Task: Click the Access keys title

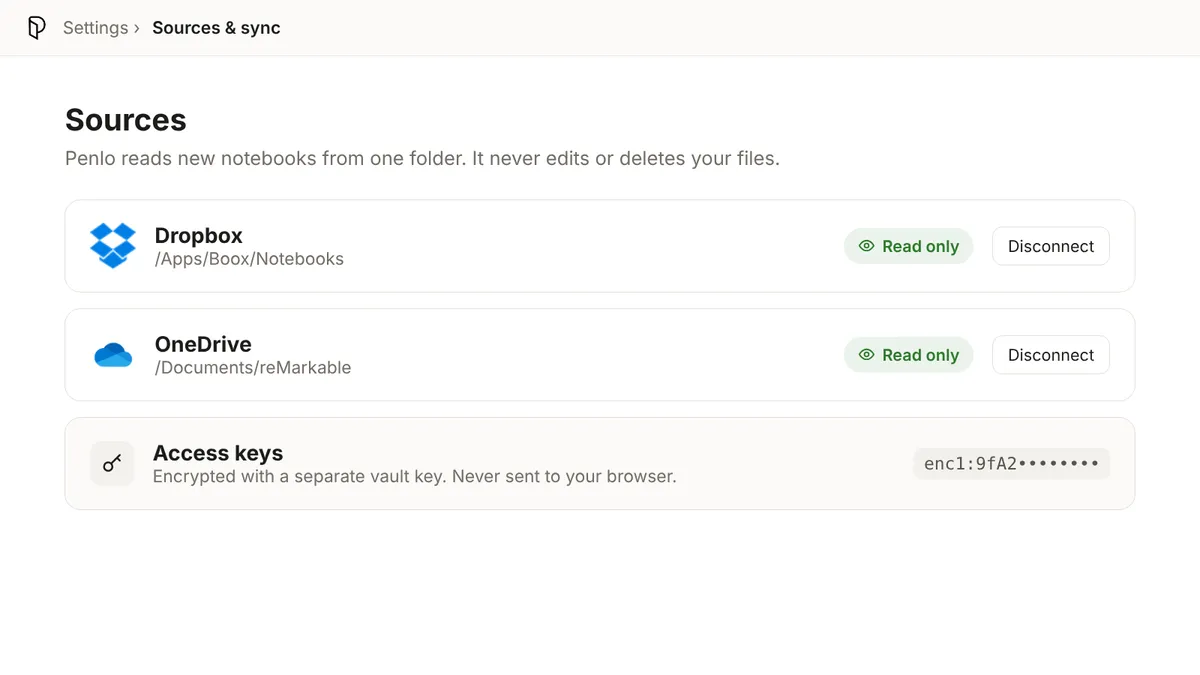Action: tap(218, 453)
